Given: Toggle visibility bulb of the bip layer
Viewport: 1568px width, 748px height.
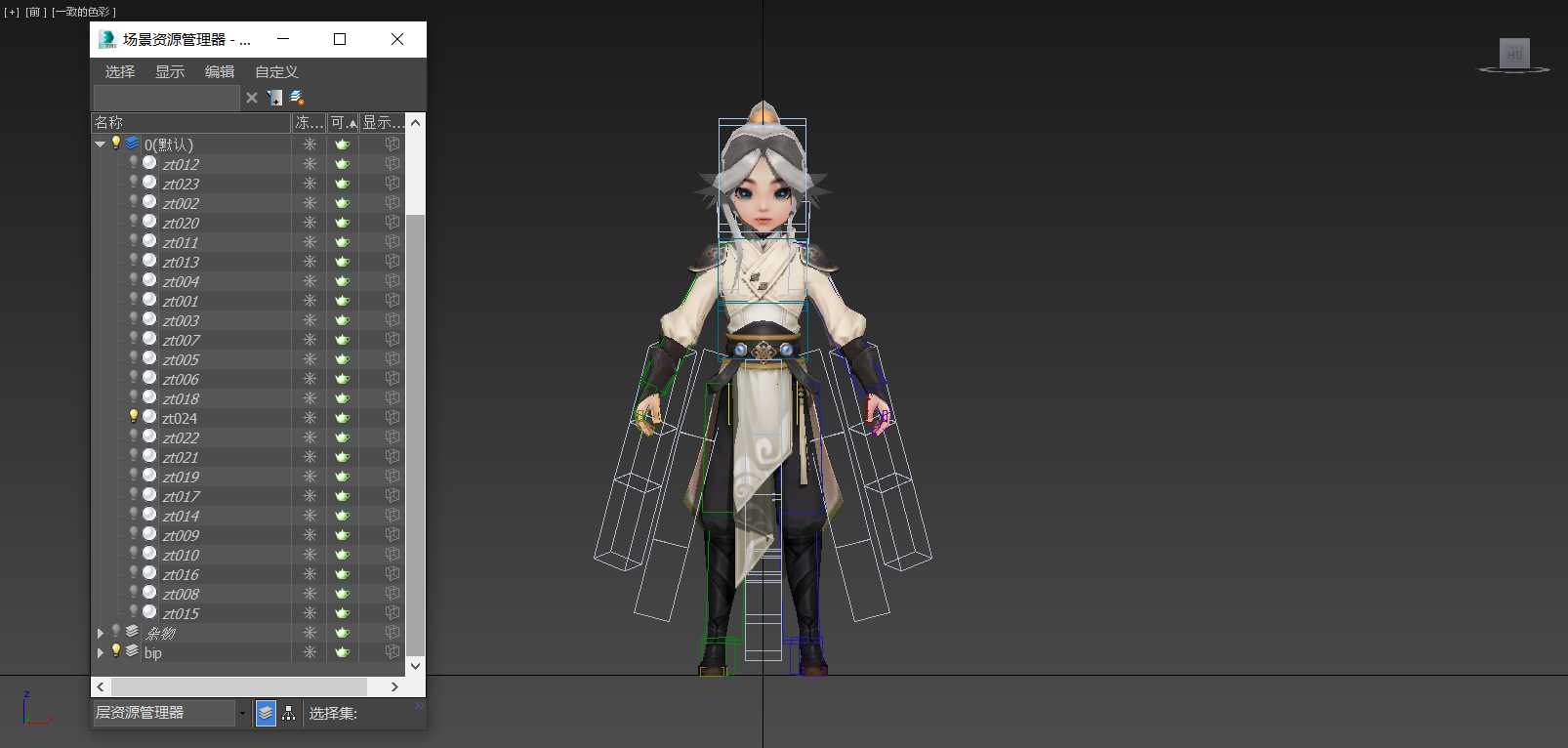Looking at the screenshot, I should pos(116,651).
